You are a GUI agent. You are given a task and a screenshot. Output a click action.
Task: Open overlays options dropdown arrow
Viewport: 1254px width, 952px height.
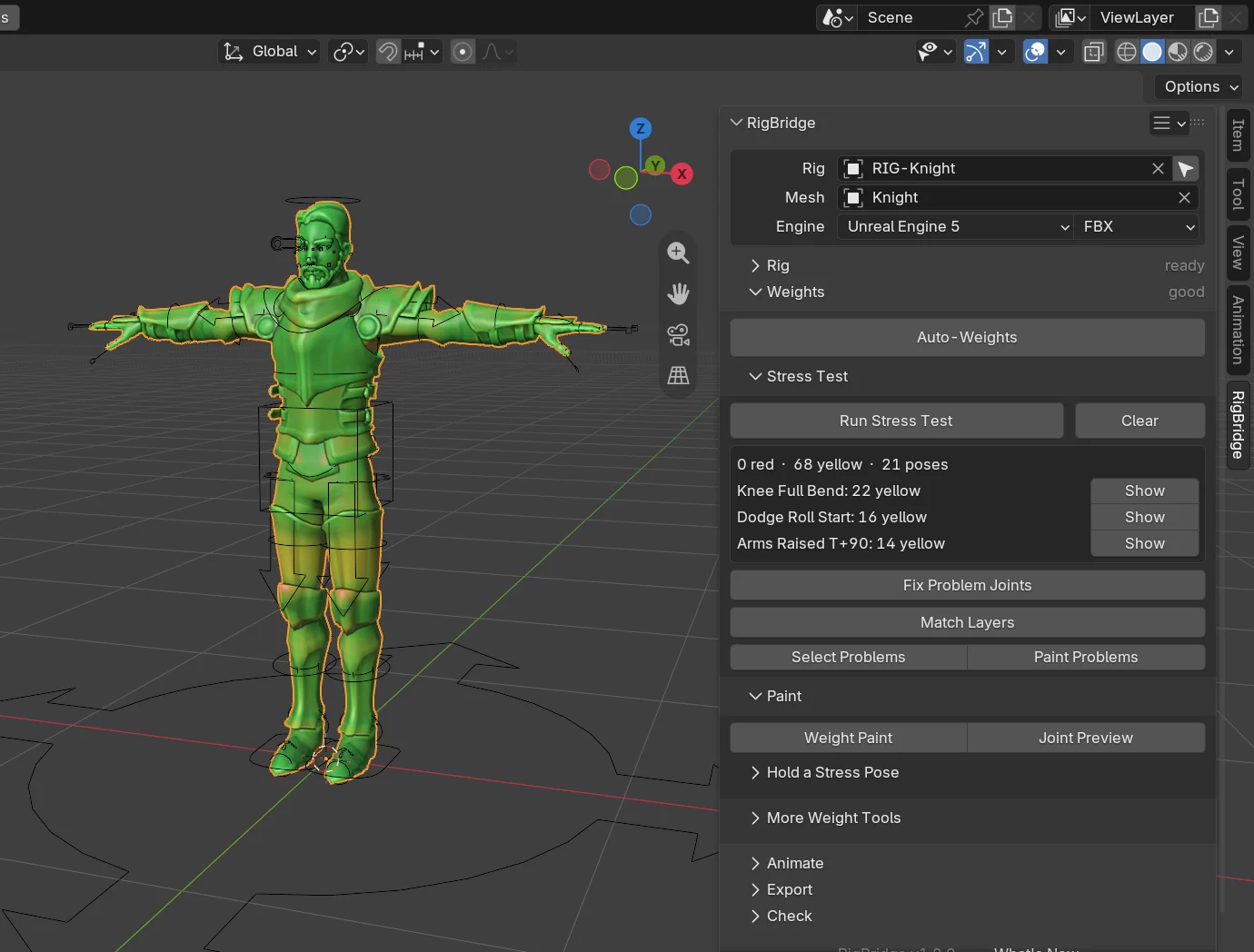[1060, 52]
